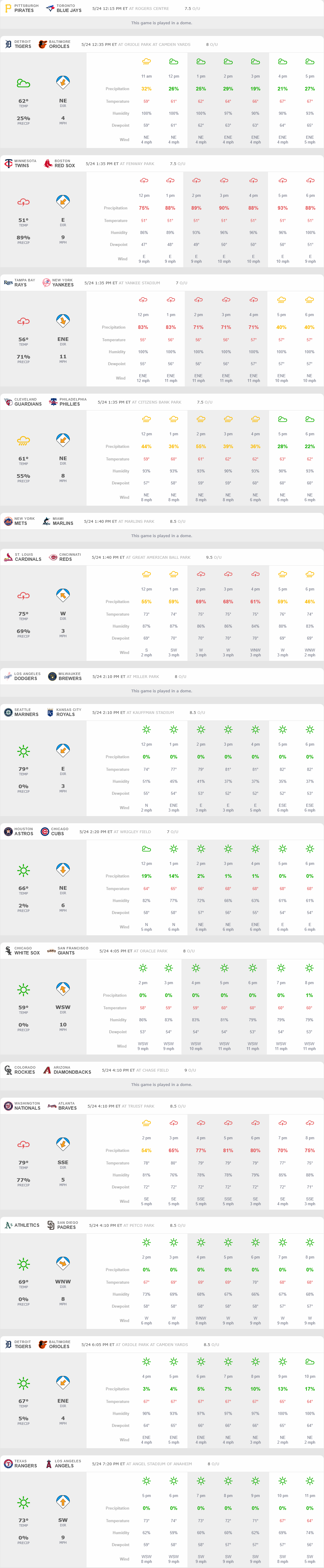Image resolution: width=324 pixels, height=1568 pixels.
Task: Click the WSW wind direction arrow in White Sox–Giants
Action: [x=63, y=990]
